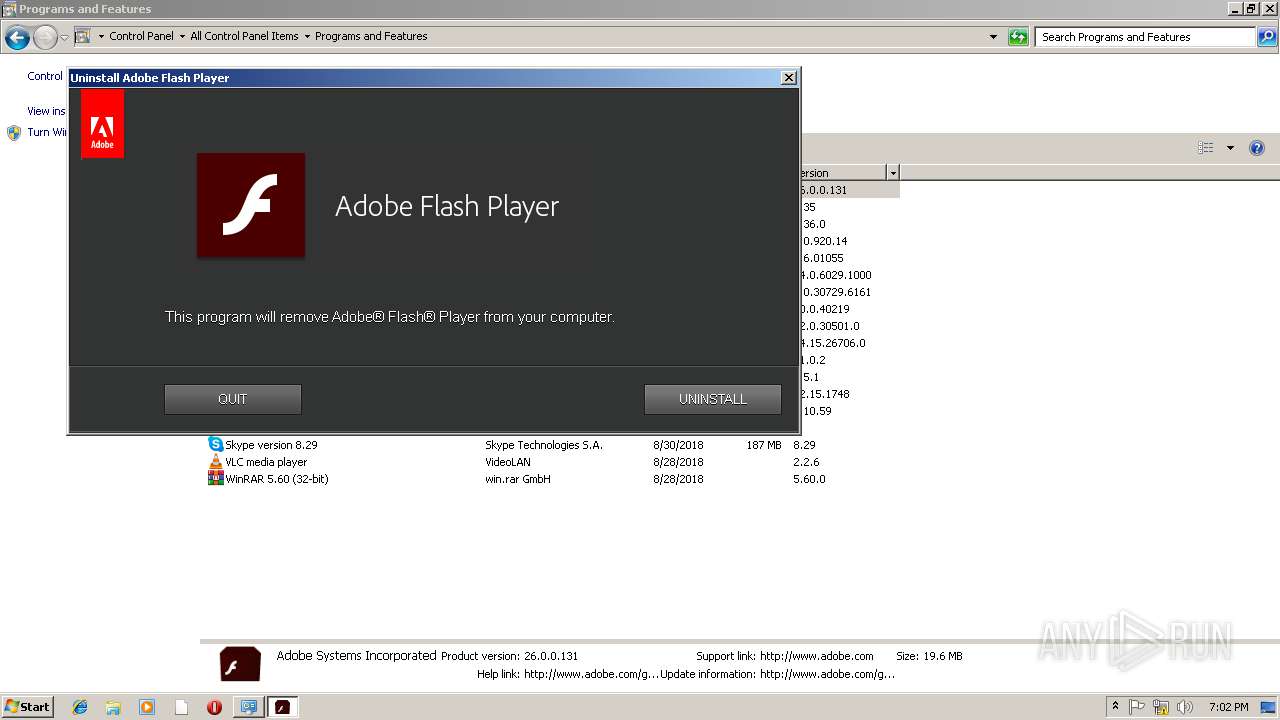Click the search magnifier icon
The width and height of the screenshot is (1280, 720).
(1267, 37)
